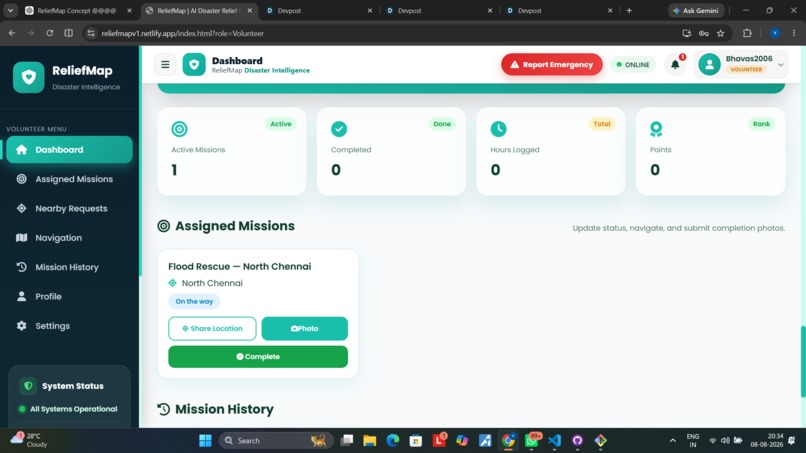Click the Assigned Missions section heading icon

tap(163, 226)
